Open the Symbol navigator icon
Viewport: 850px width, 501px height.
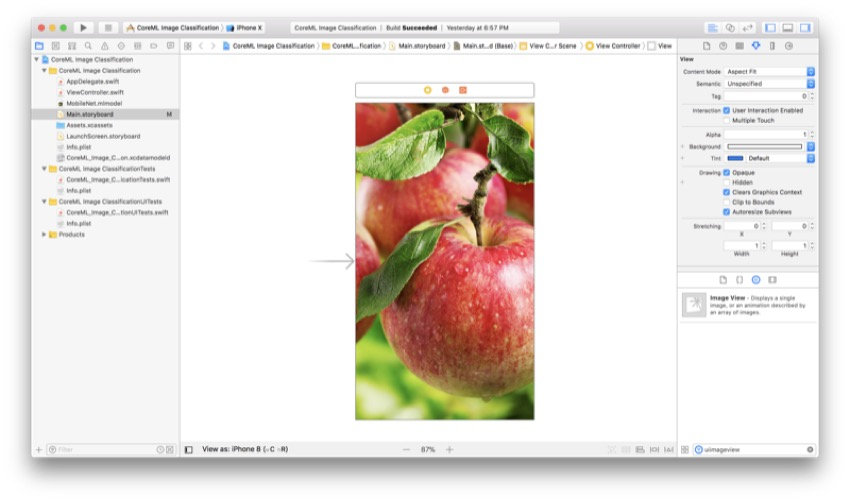click(72, 46)
